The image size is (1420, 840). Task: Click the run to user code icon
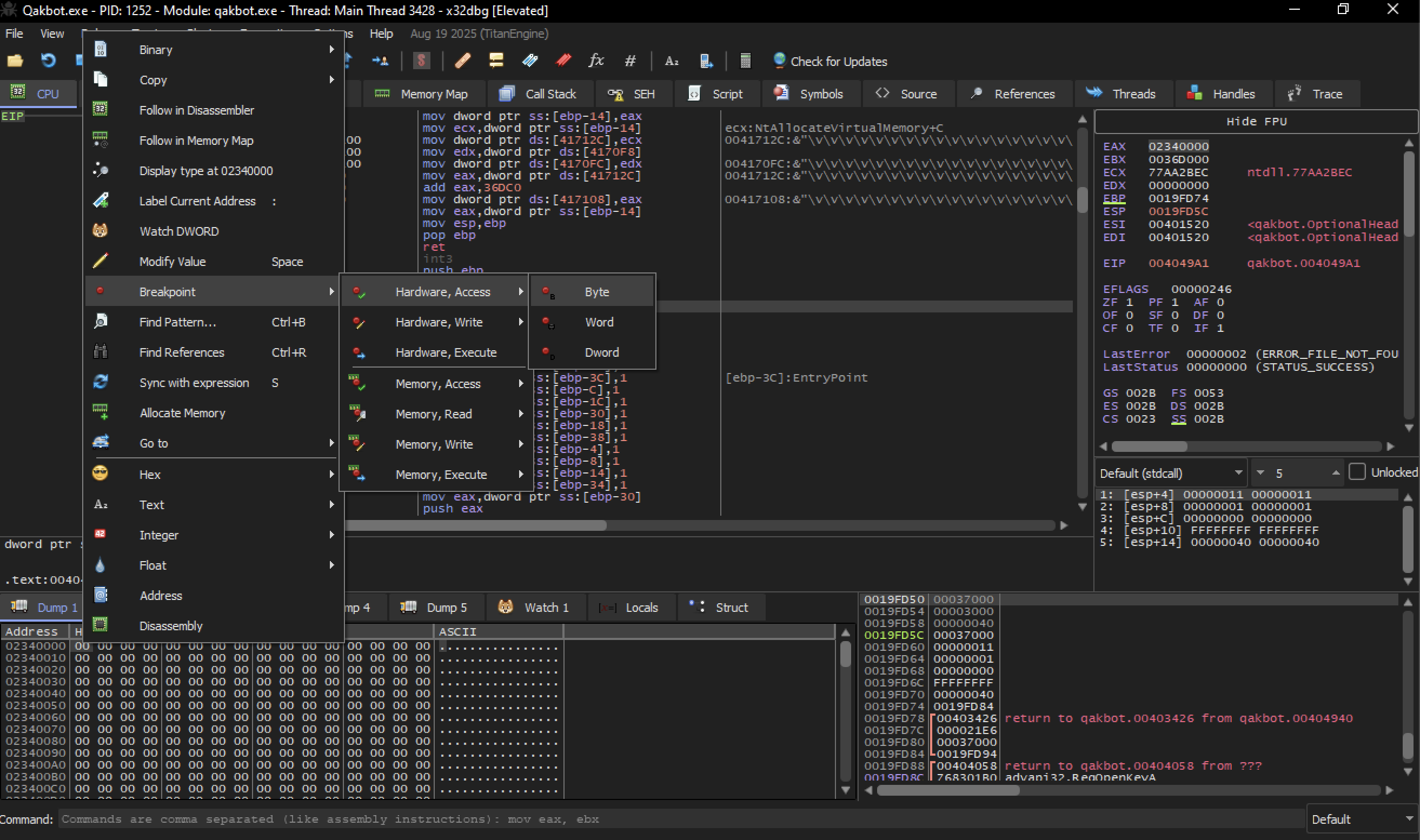pyautogui.click(x=381, y=61)
